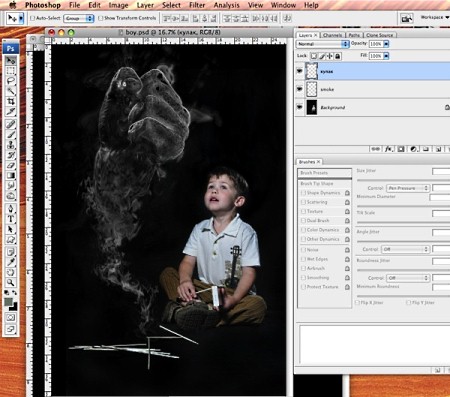Viewport: 450px width, 397px height.
Task: Enable Scattering checkbox
Action: coord(303,202)
